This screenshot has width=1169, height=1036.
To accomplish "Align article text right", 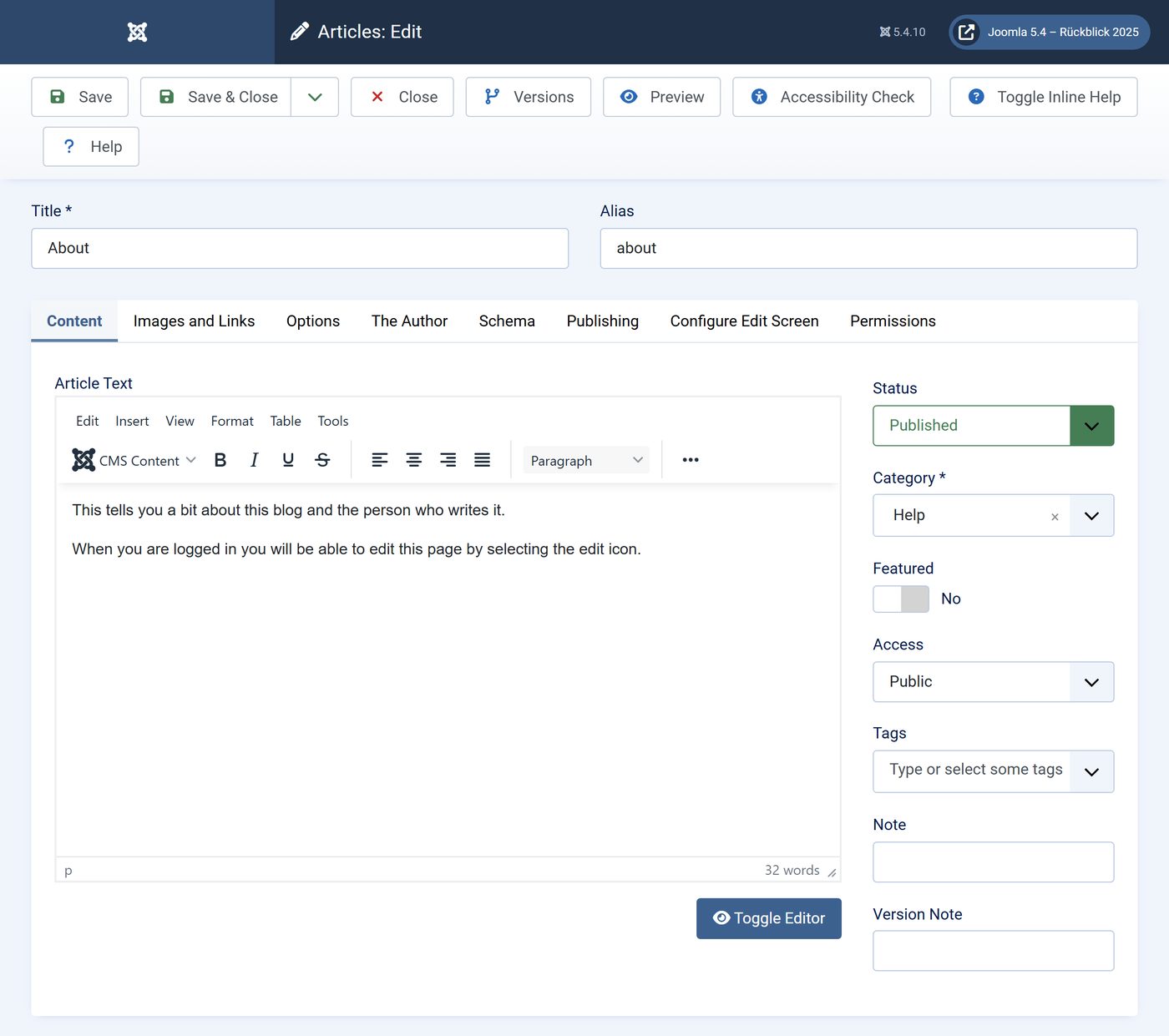I will 448,460.
